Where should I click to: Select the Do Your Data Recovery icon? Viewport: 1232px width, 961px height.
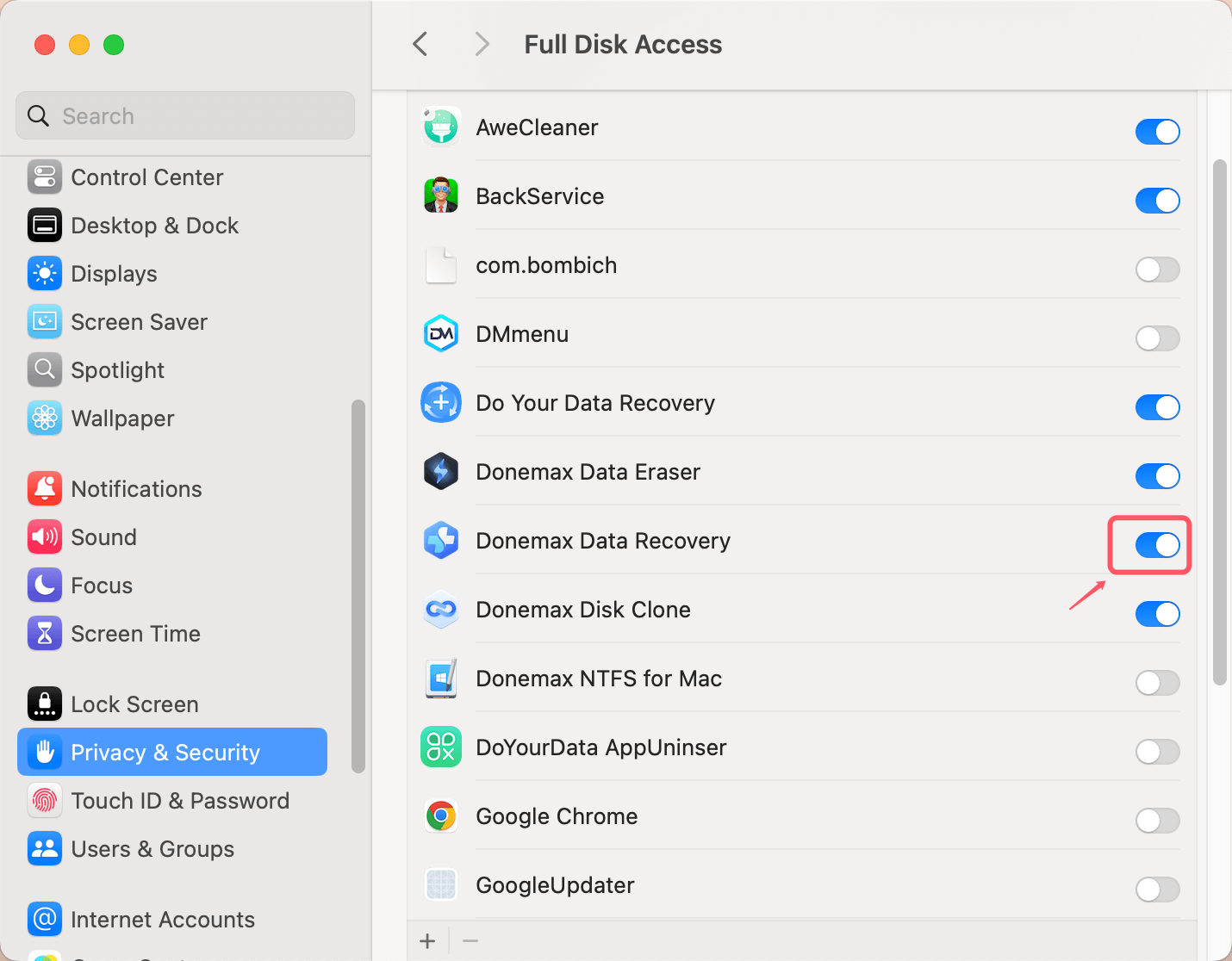(x=440, y=402)
